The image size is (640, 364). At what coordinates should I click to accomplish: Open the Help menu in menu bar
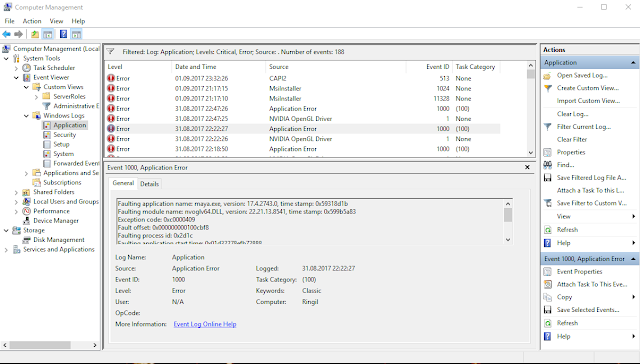tap(78, 21)
